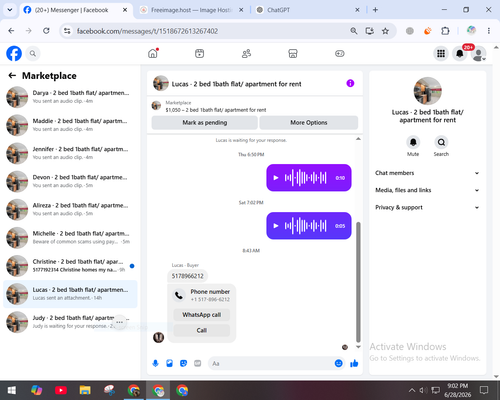The image size is (500, 400).
Task: Switch to the Freeimage.host tab
Action: point(191,10)
